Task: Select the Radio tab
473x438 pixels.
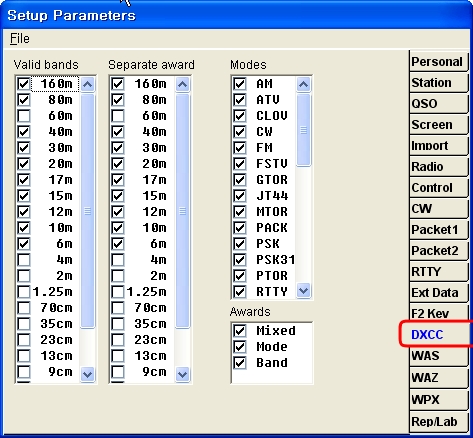Action: click(x=438, y=167)
